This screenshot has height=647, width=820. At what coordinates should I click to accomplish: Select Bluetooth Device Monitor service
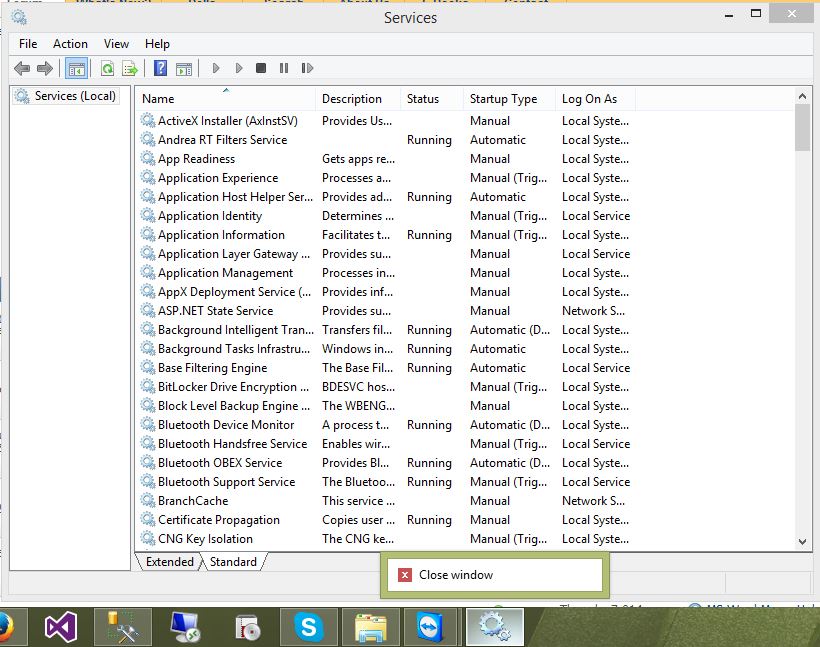click(x=385, y=425)
